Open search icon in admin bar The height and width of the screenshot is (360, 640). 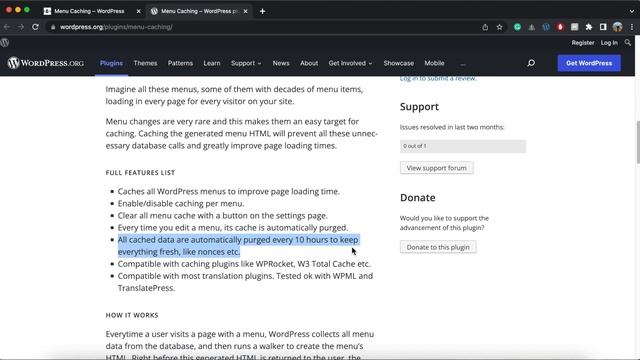click(628, 42)
